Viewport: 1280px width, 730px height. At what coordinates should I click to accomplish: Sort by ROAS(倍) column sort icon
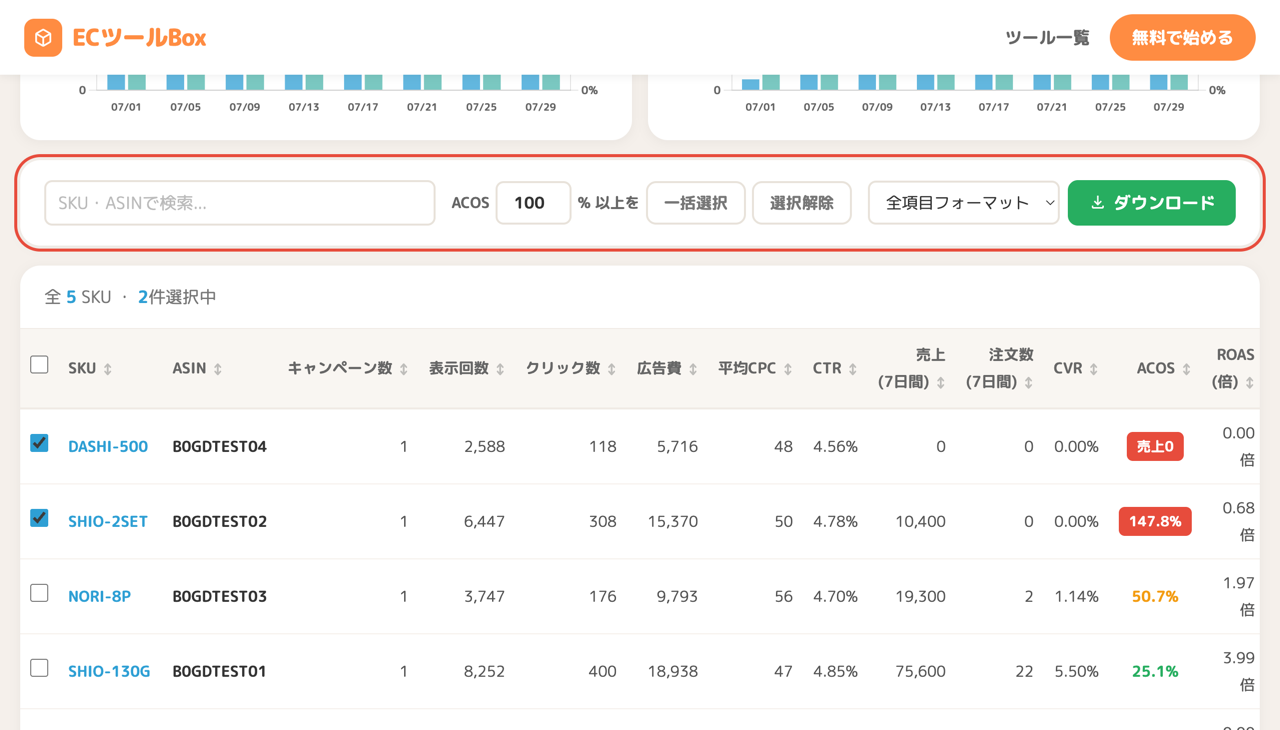click(1250, 382)
